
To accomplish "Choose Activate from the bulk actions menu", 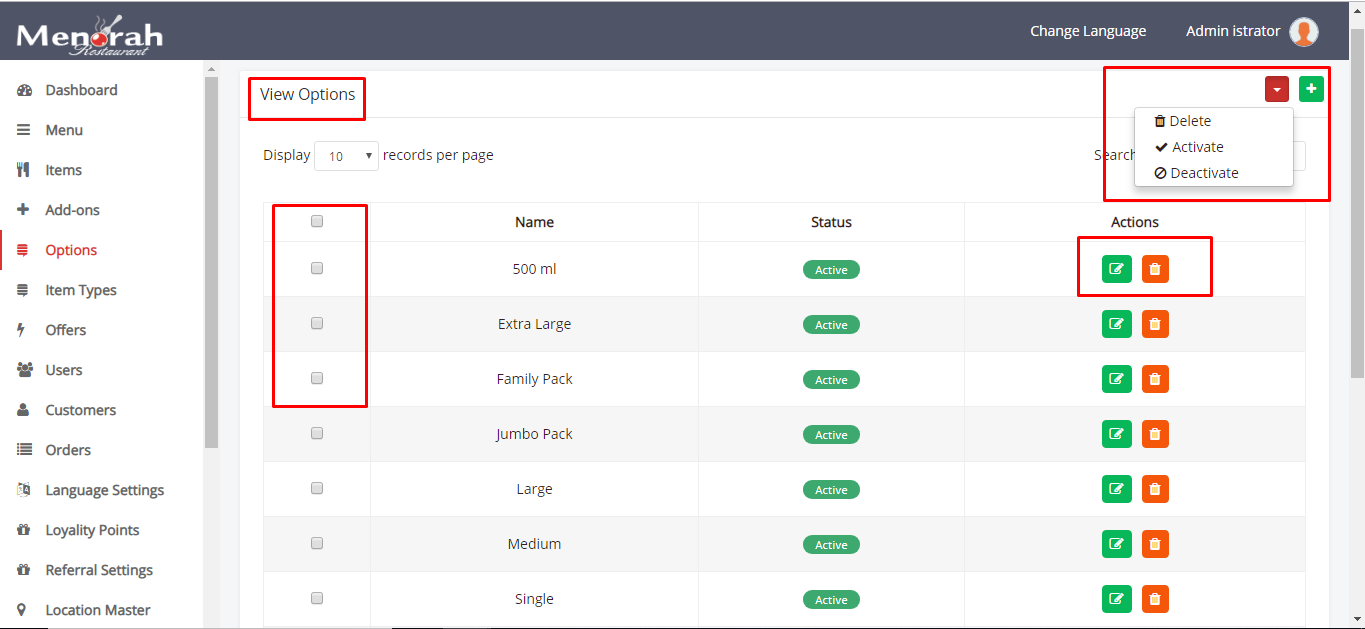I will (1197, 147).
